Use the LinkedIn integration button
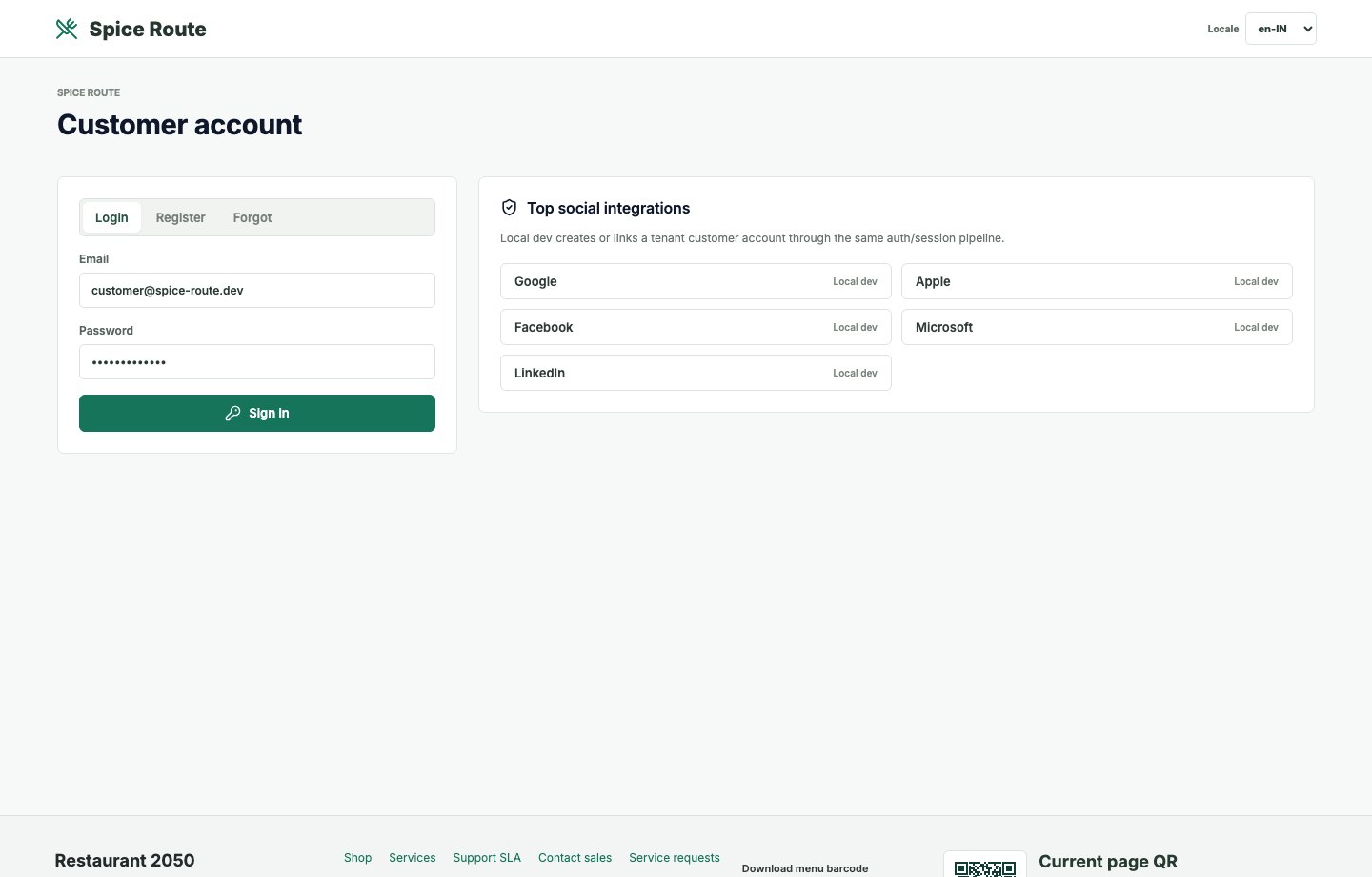The height and width of the screenshot is (877, 1372). pyautogui.click(x=696, y=373)
